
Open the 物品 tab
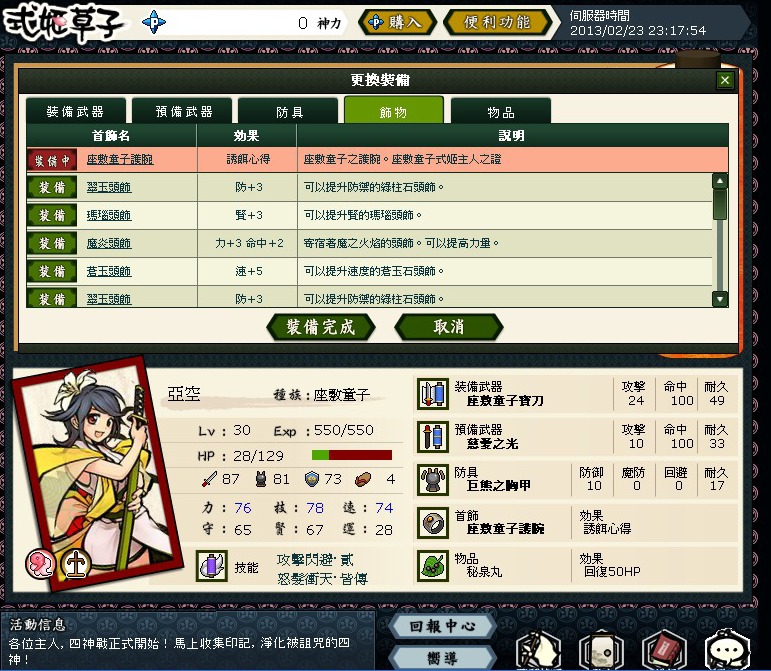[x=501, y=111]
